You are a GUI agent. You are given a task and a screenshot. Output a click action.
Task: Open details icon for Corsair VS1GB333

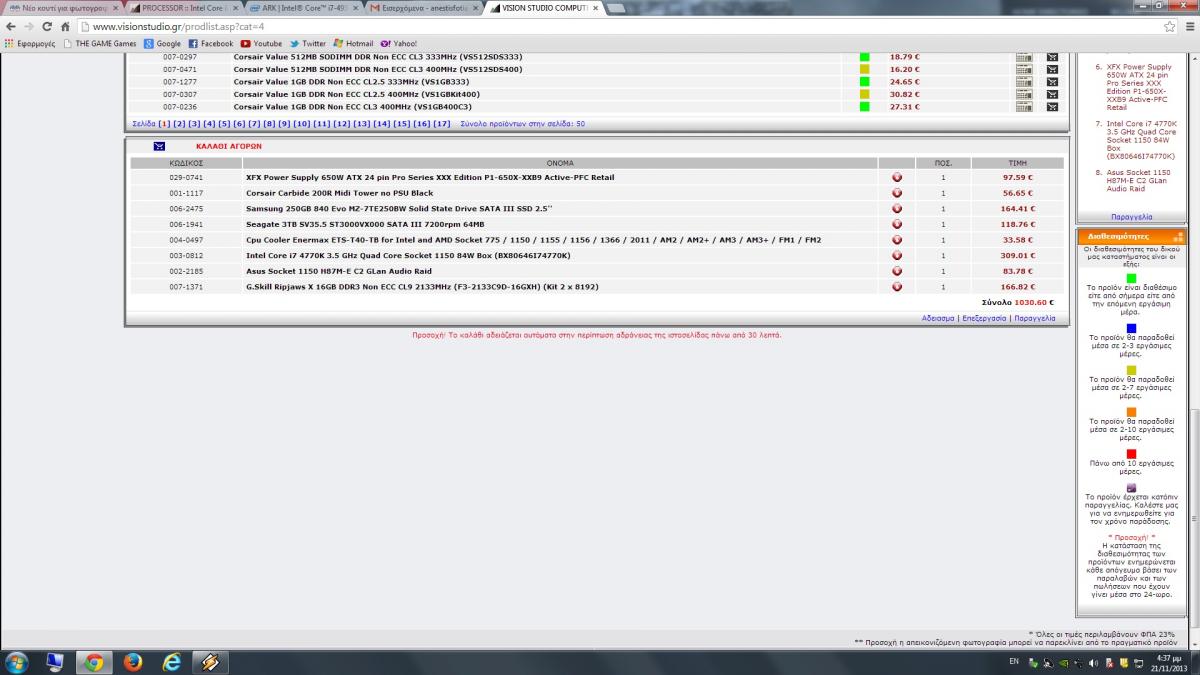[1023, 82]
